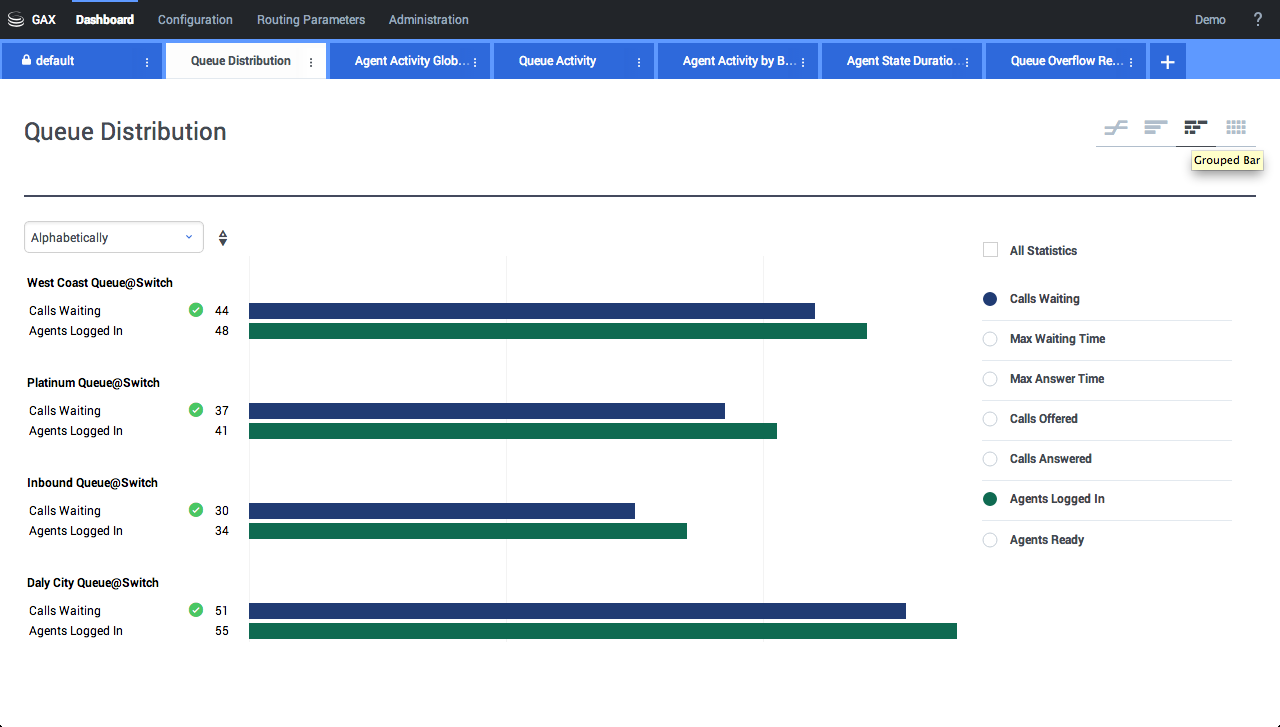Select the line chart view icon

click(1115, 127)
